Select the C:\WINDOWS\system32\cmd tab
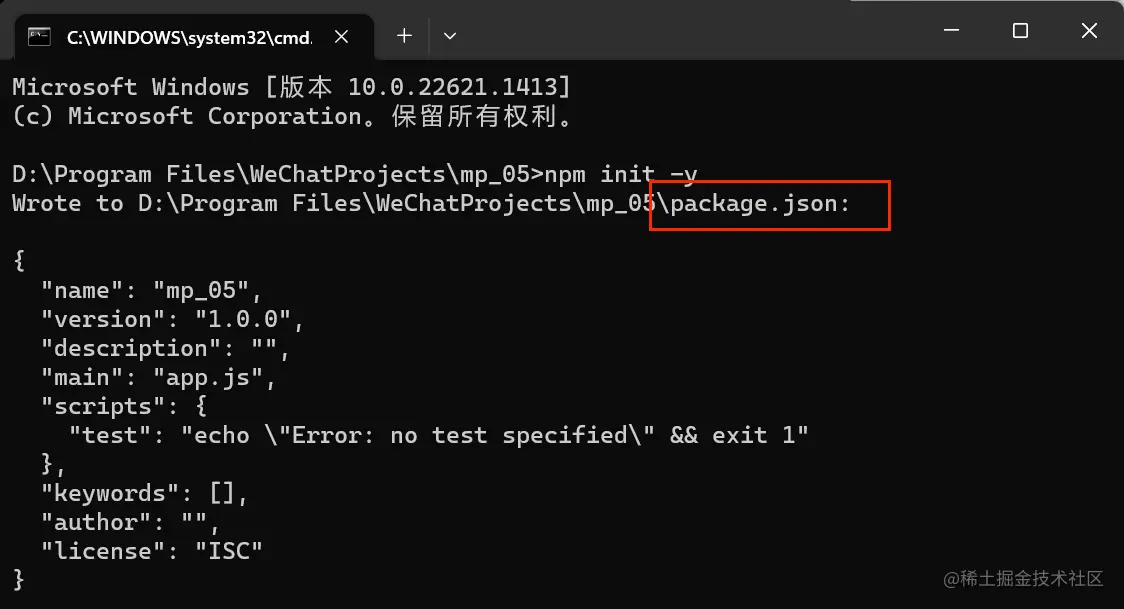 (x=188, y=37)
